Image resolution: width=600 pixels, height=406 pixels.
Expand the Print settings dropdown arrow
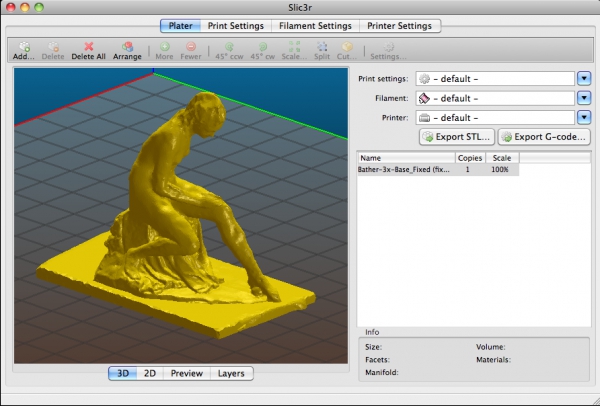click(584, 78)
